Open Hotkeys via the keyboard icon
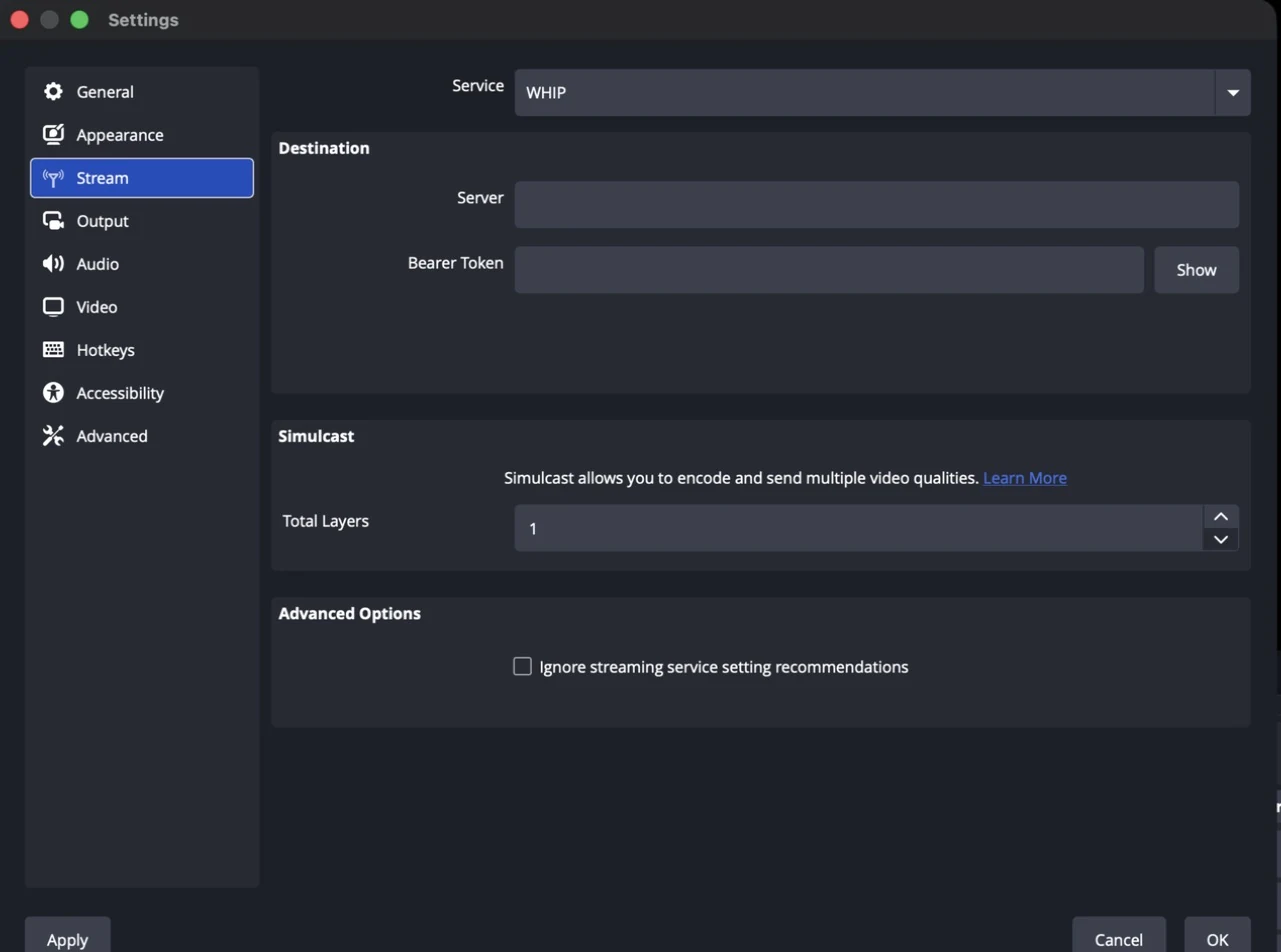The image size is (1281, 952). 53,350
